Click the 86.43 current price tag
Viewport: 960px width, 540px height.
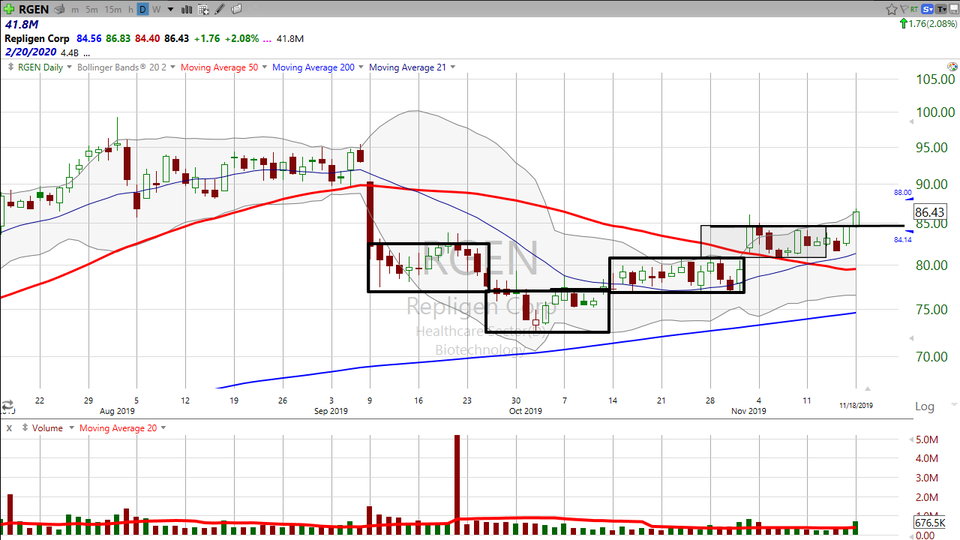pyautogui.click(x=929, y=212)
